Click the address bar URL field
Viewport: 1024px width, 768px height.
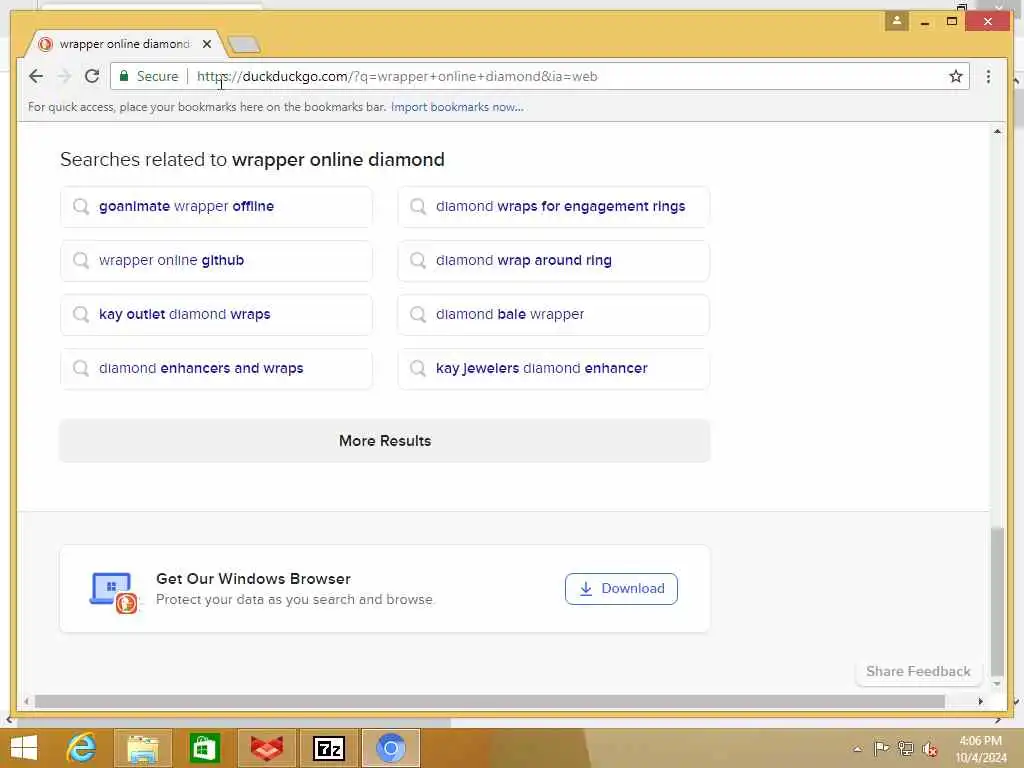tap(539, 76)
